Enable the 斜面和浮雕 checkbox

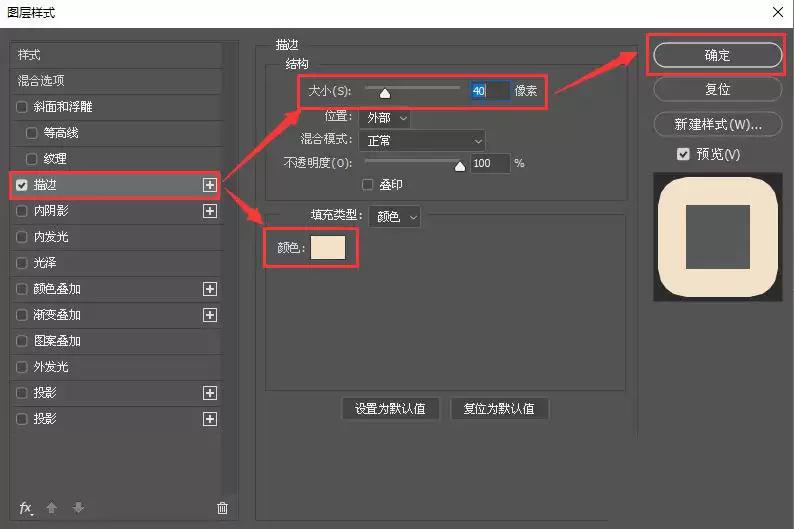[22, 107]
